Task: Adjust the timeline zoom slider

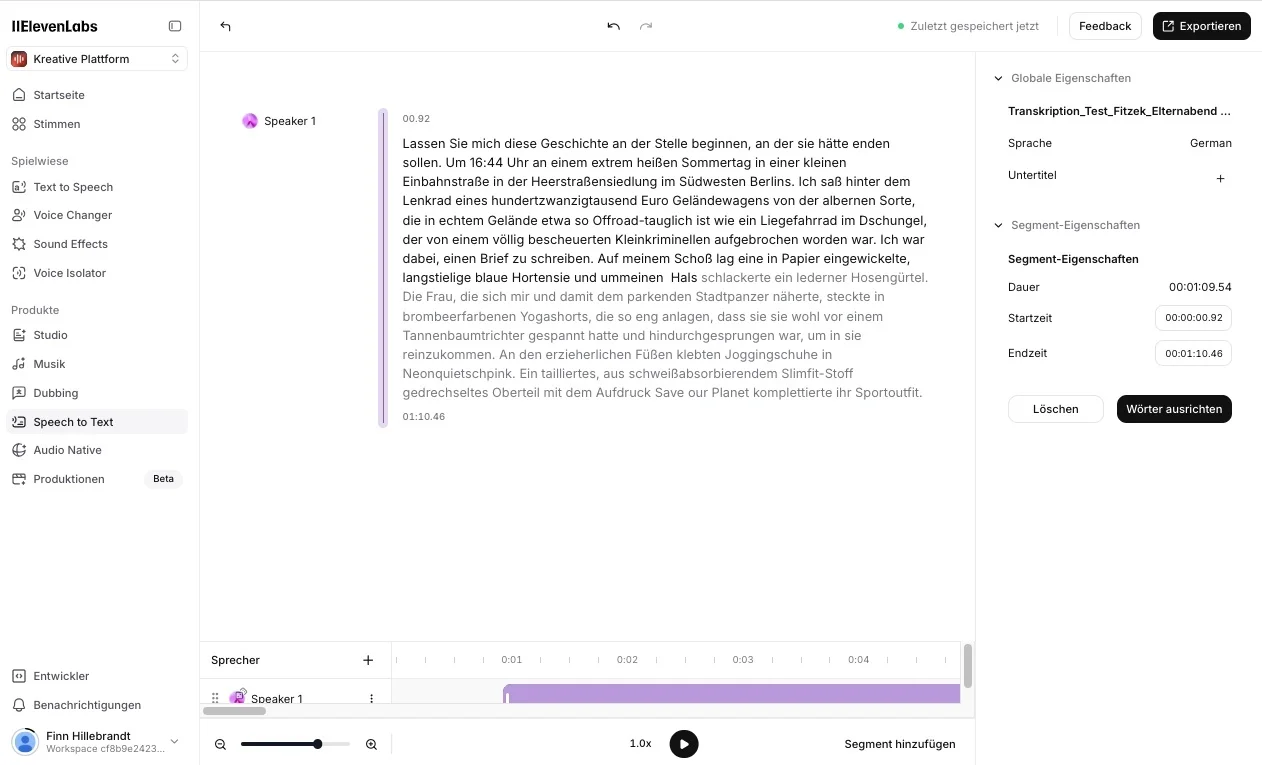Action: coord(317,744)
